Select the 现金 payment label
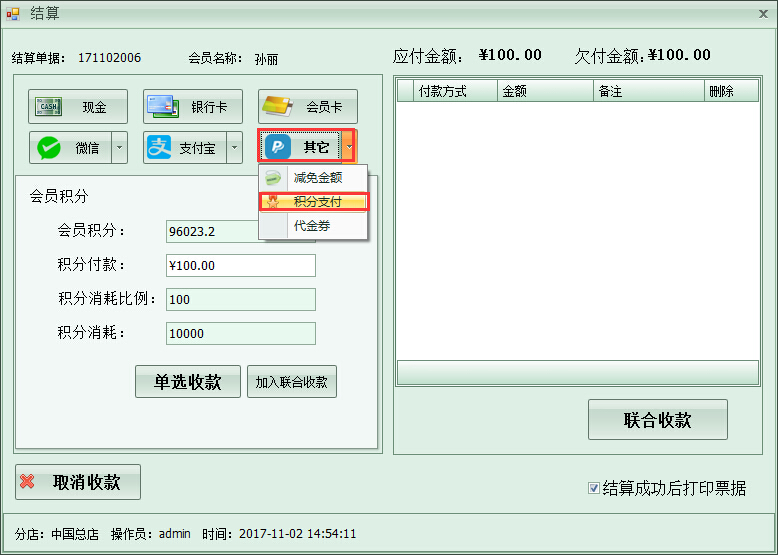The height and width of the screenshot is (555, 778). pos(94,107)
